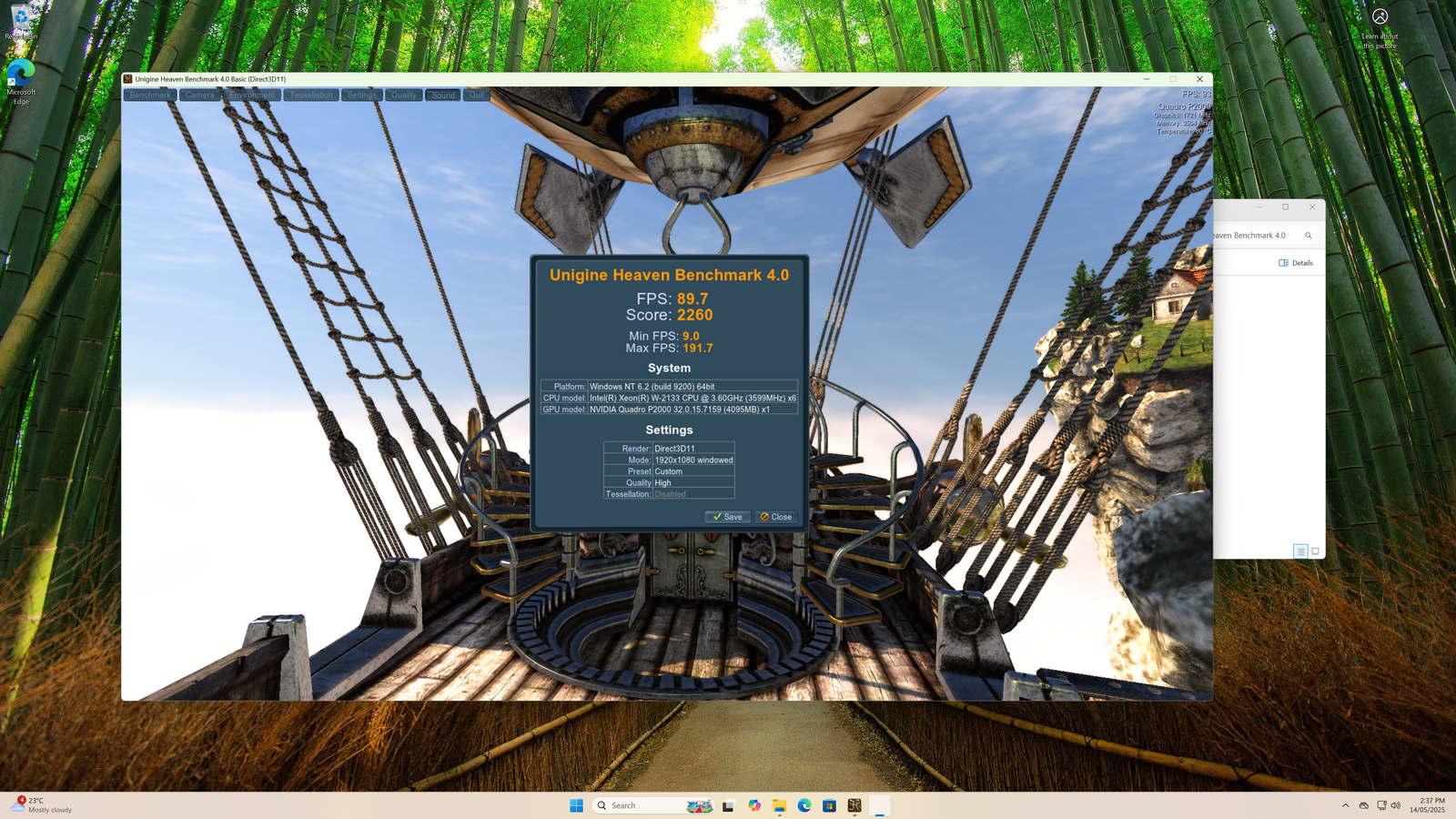This screenshot has height=819, width=1456.
Task: Select the GPU model NVIDIA Quadro P2000 row
Action: (669, 409)
